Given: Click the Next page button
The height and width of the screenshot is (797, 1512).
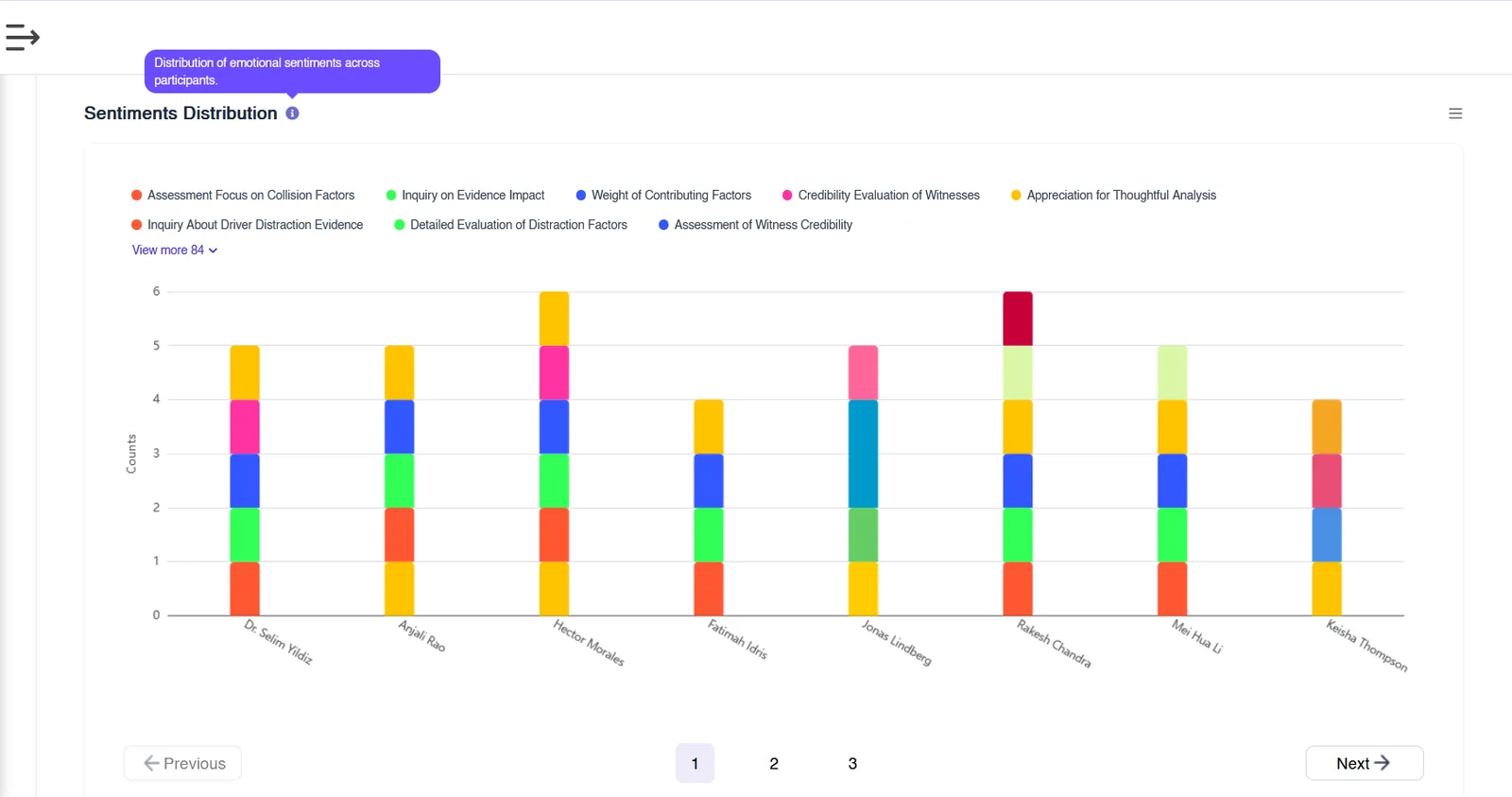Looking at the screenshot, I should pyautogui.click(x=1365, y=763).
